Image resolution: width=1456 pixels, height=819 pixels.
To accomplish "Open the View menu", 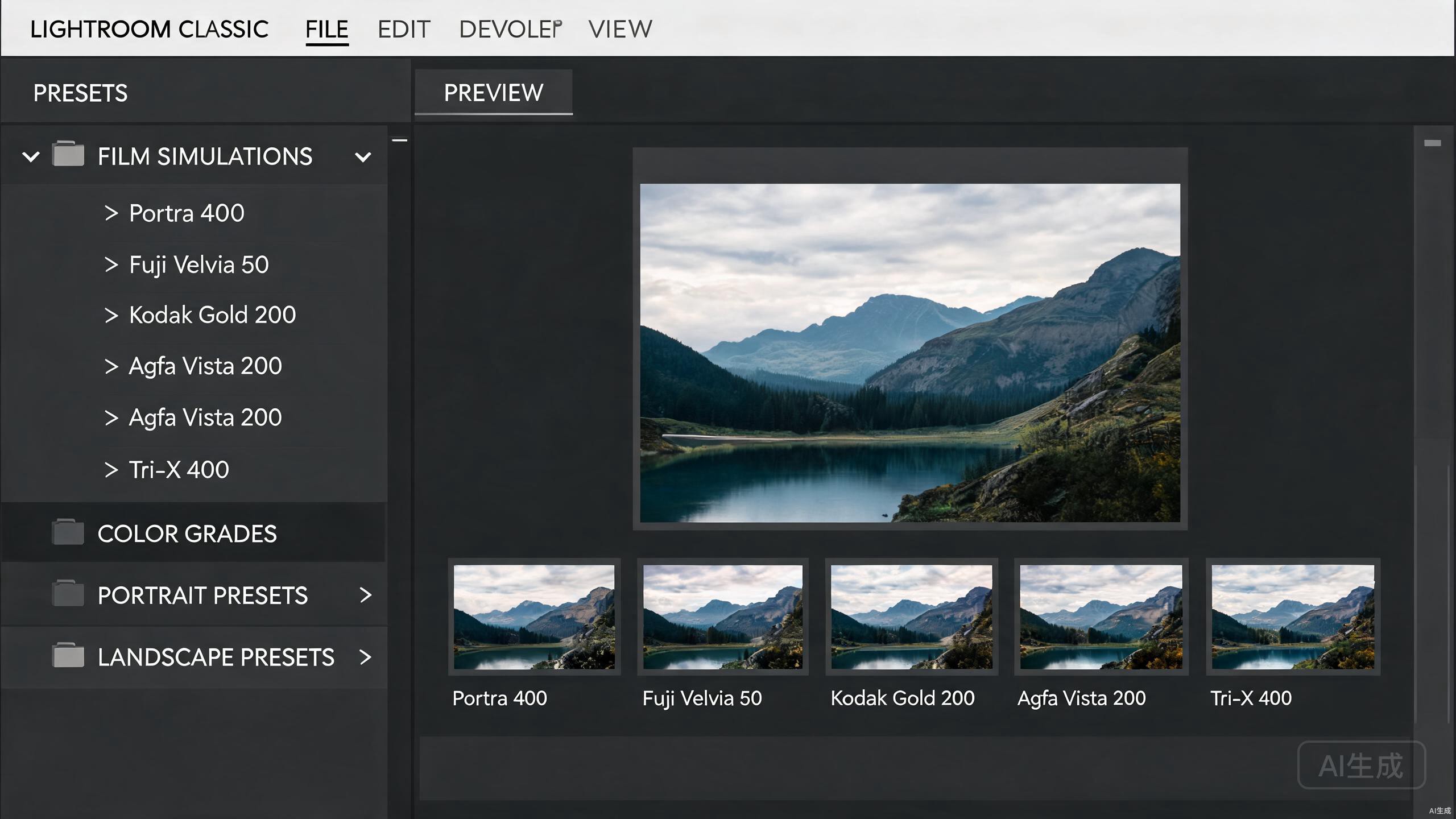I will tap(620, 30).
